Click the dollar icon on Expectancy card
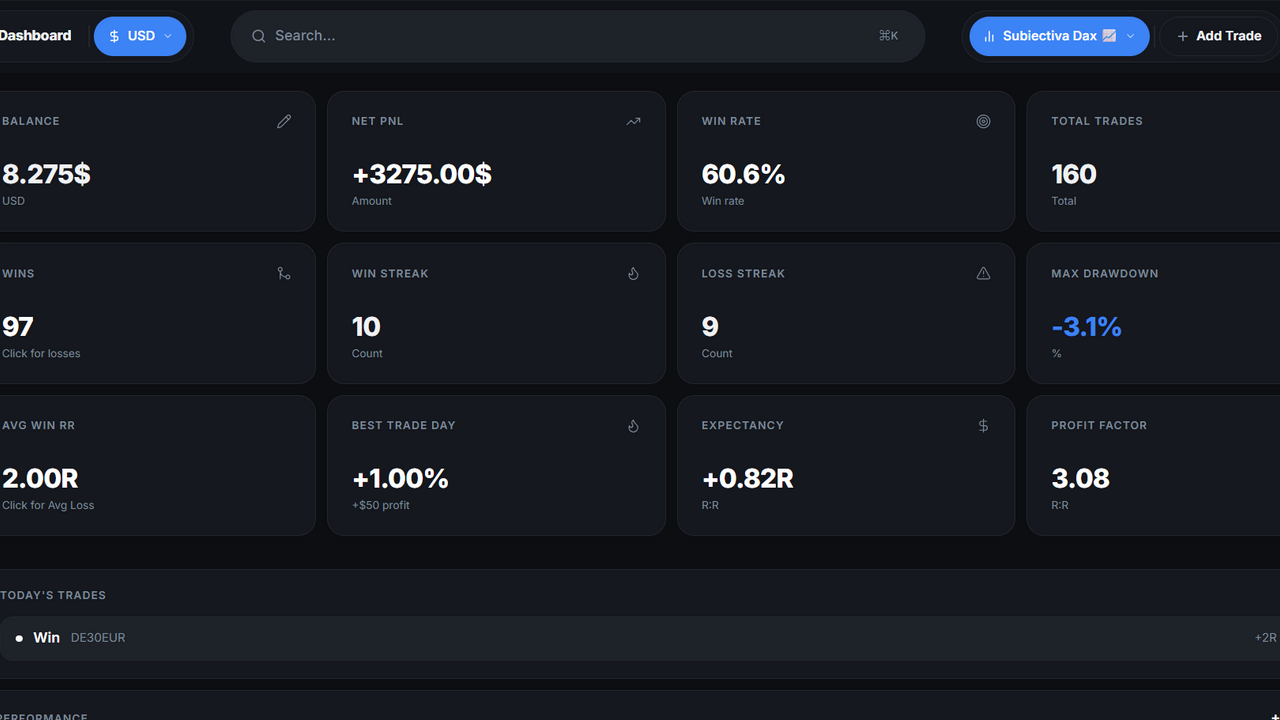Viewport: 1280px width, 720px height. pos(983,426)
